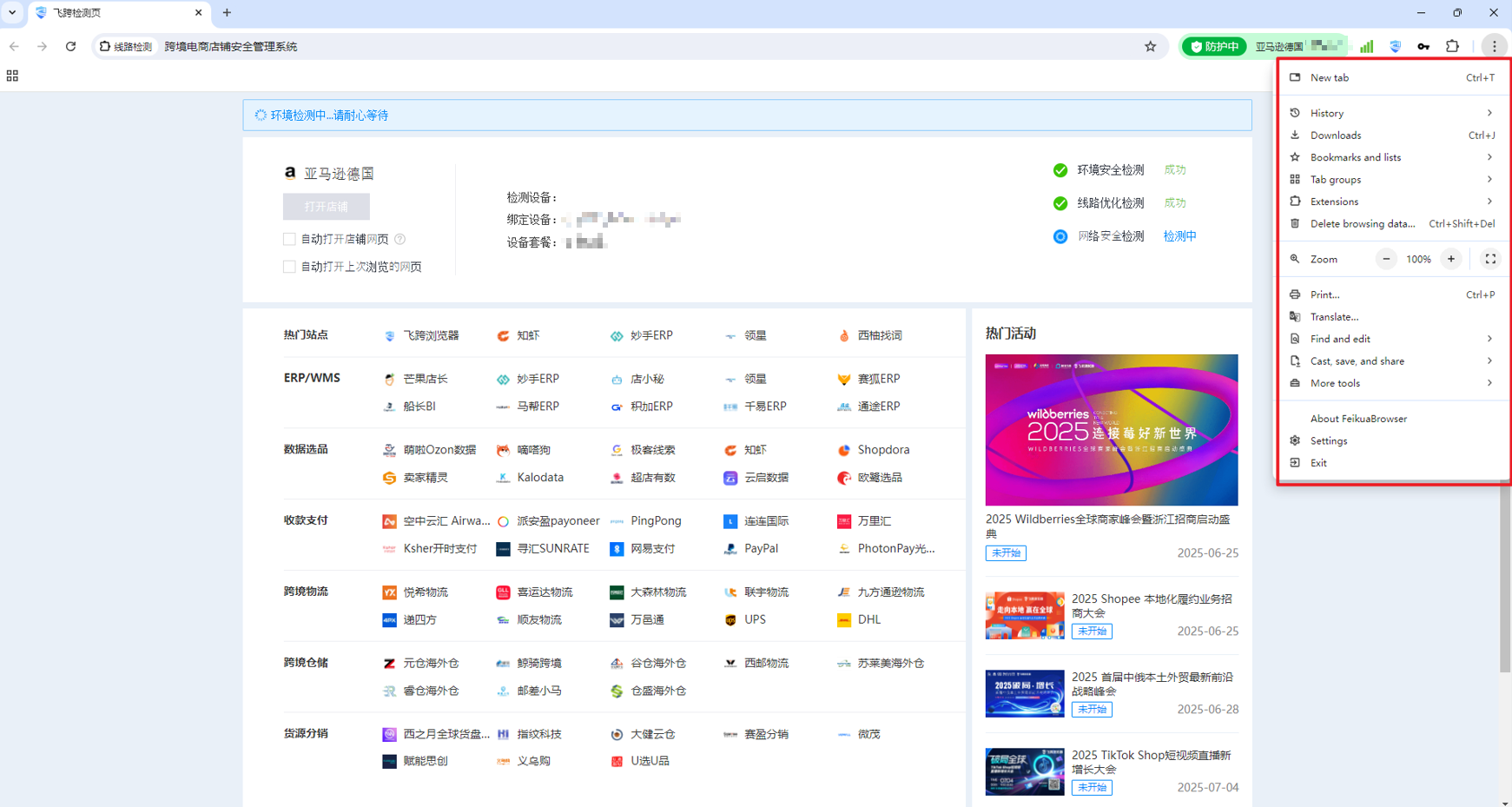Click the green signal bars icon
Viewport: 1512px width, 807px height.
1366,47
